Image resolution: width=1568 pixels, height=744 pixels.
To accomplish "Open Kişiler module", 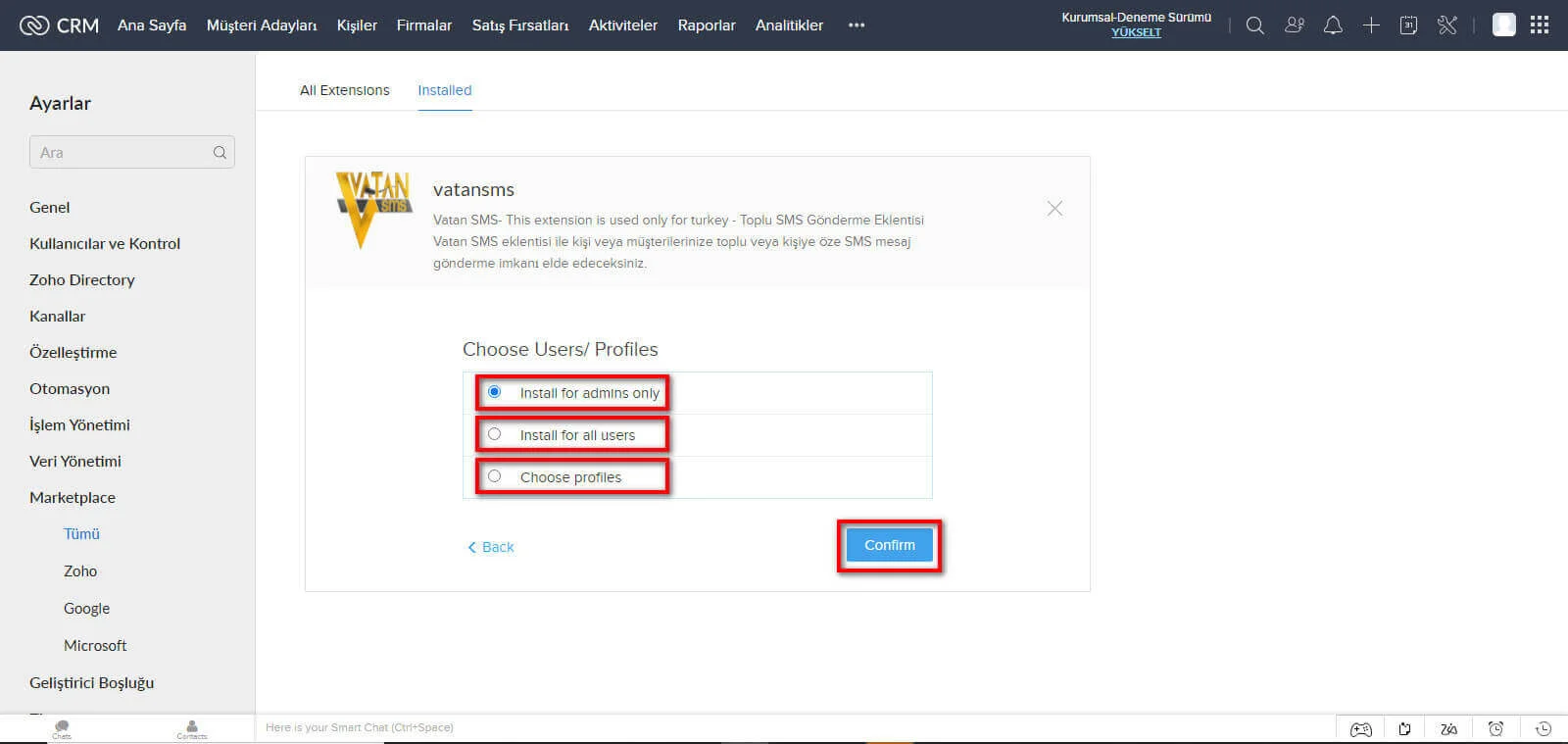I will pyautogui.click(x=357, y=25).
